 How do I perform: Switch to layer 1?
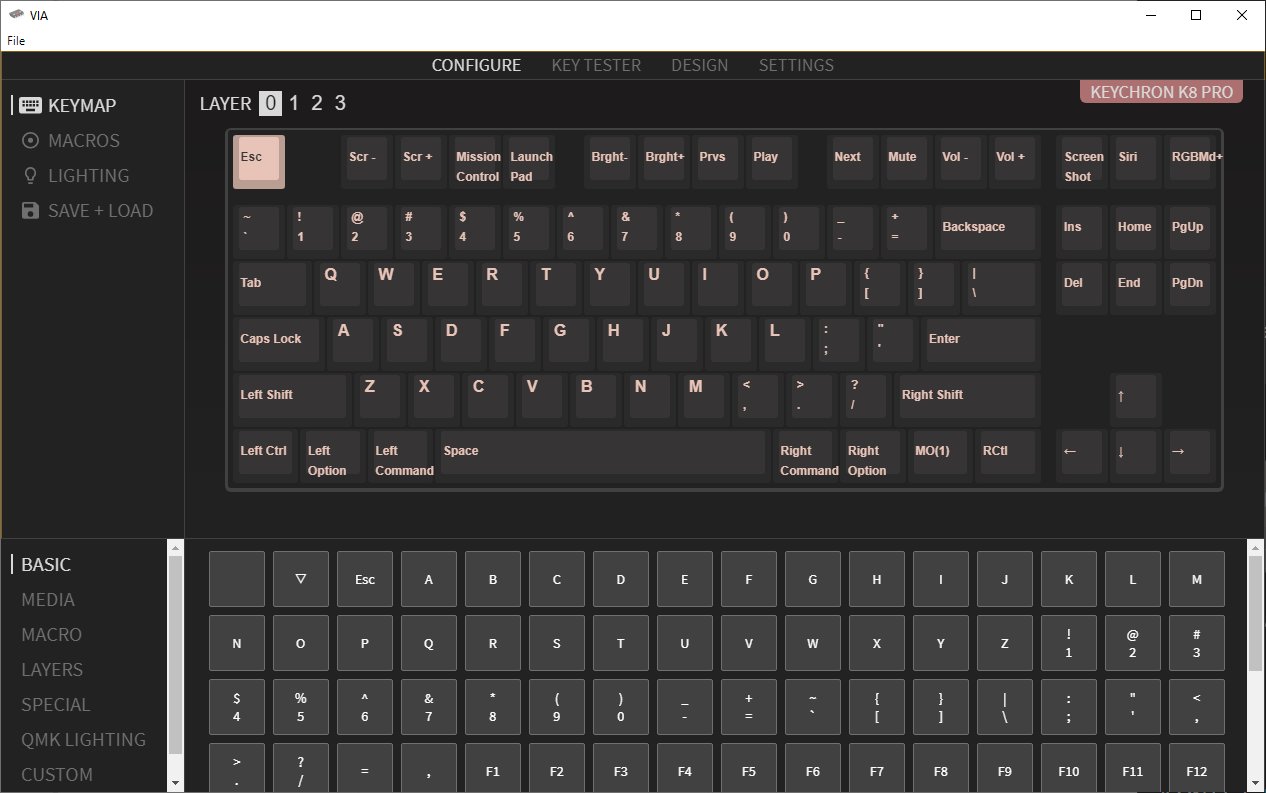[293, 102]
